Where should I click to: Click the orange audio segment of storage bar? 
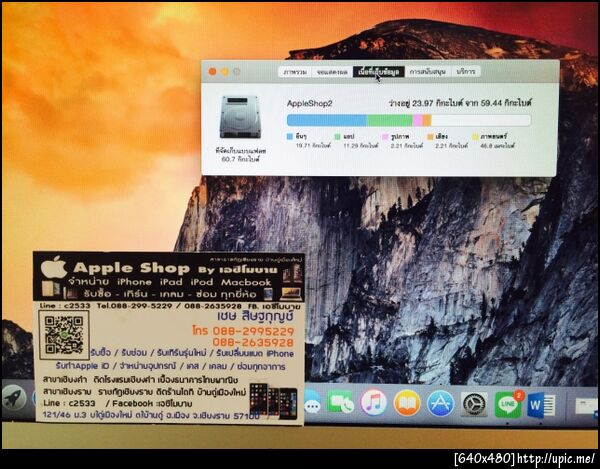427,120
